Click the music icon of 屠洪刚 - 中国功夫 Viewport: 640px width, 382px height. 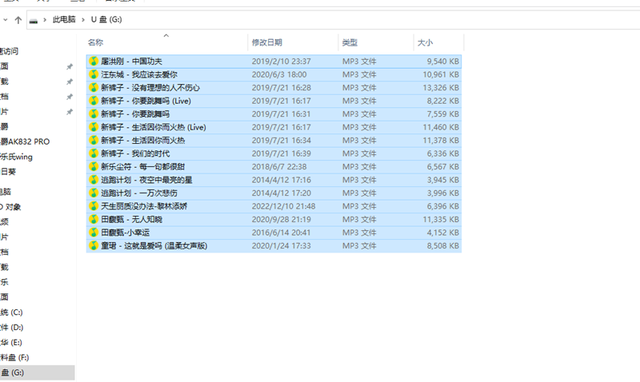[93, 61]
